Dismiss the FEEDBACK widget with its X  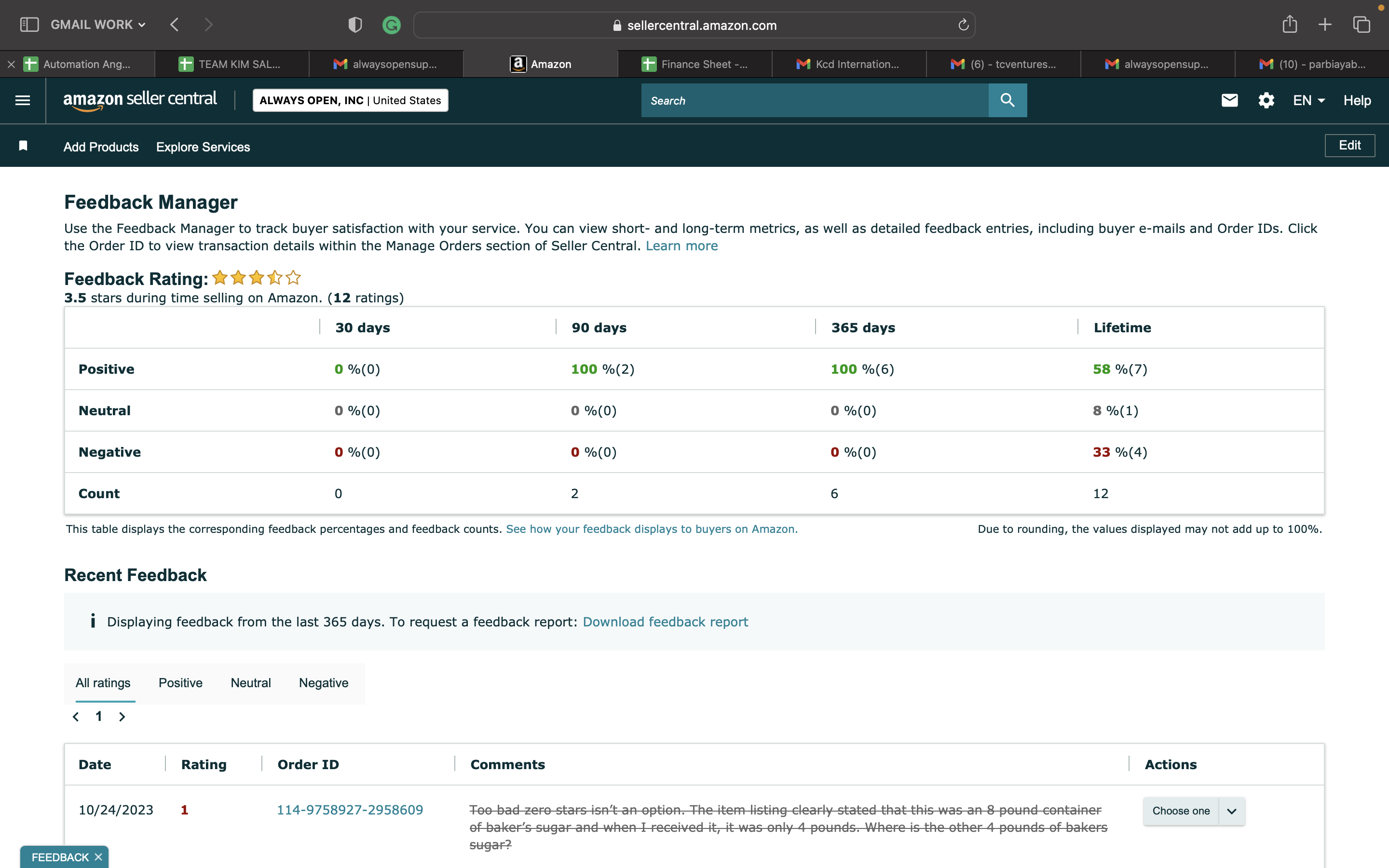[x=98, y=856]
